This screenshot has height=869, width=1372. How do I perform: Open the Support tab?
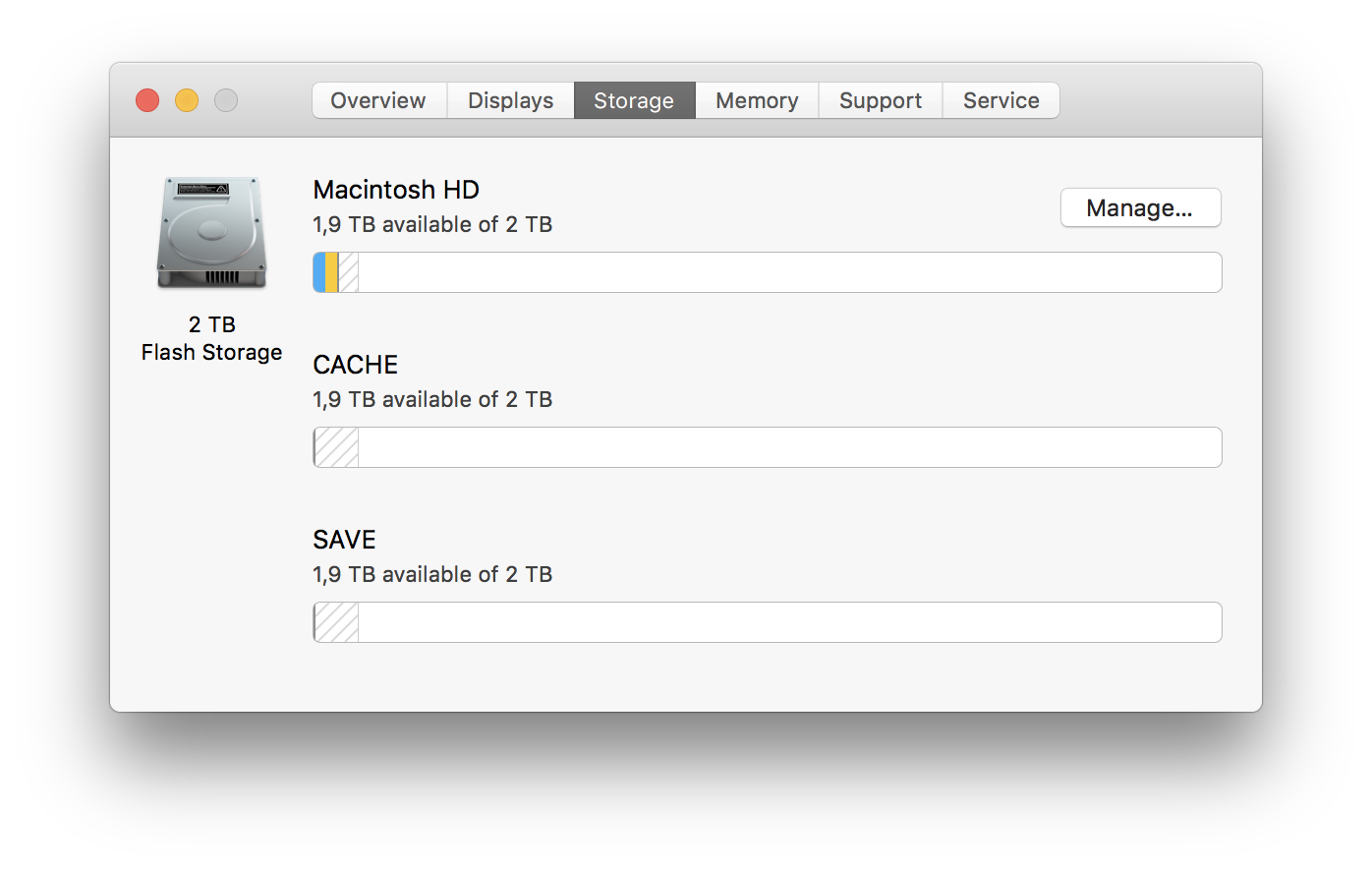tap(881, 100)
